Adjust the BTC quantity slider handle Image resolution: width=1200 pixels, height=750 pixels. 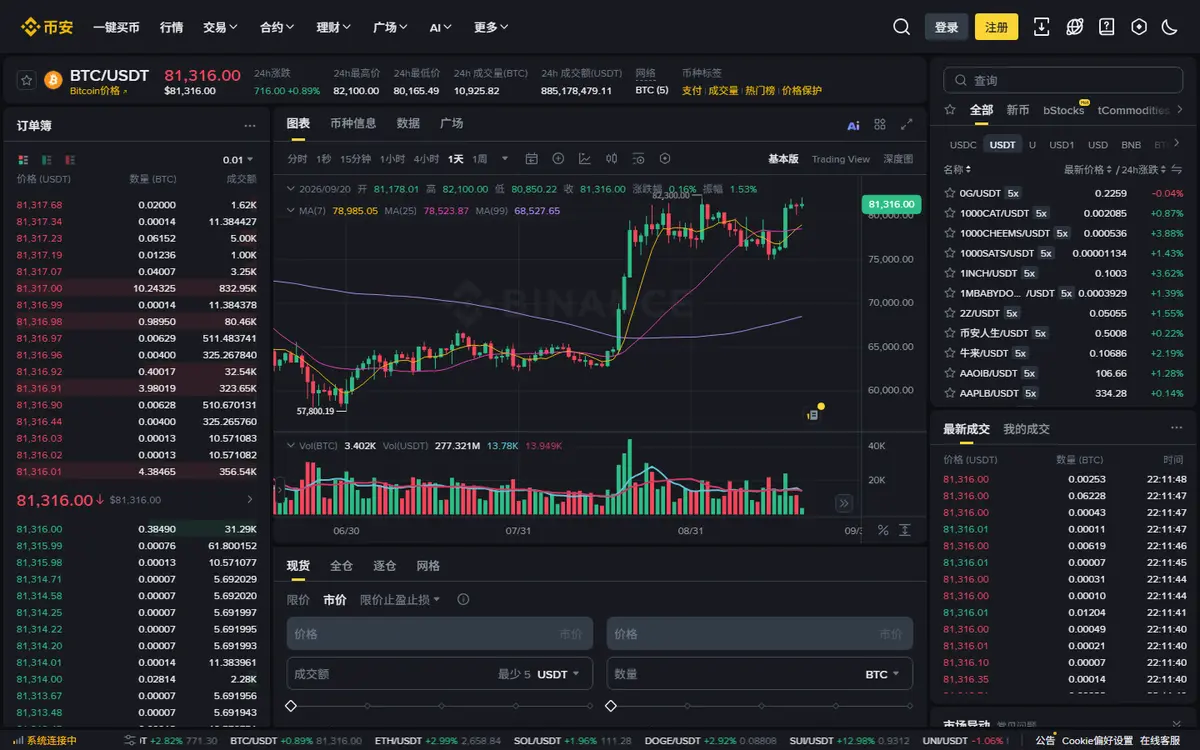611,706
